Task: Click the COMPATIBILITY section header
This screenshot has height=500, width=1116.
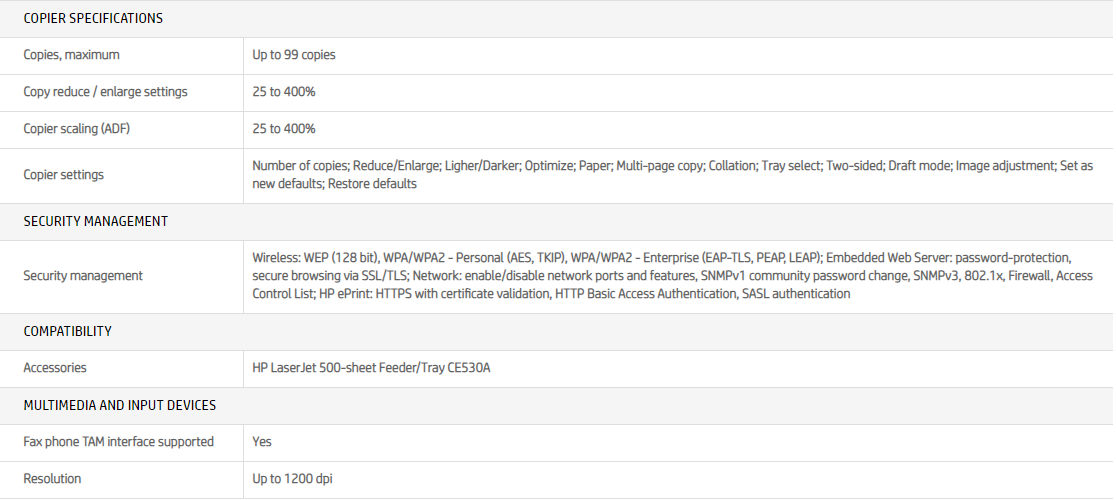Action: (x=68, y=331)
